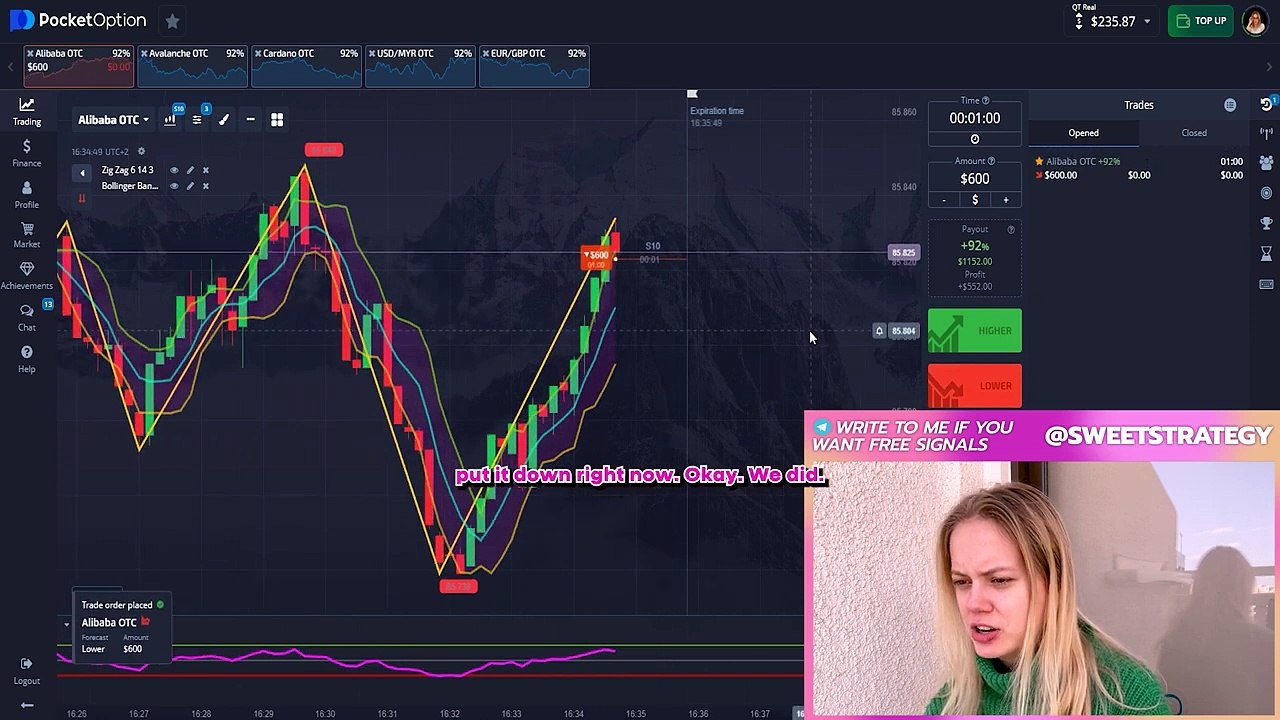Image resolution: width=1280 pixels, height=720 pixels.
Task: Switch to the Alibaba OTC asset tab
Action: 79,66
